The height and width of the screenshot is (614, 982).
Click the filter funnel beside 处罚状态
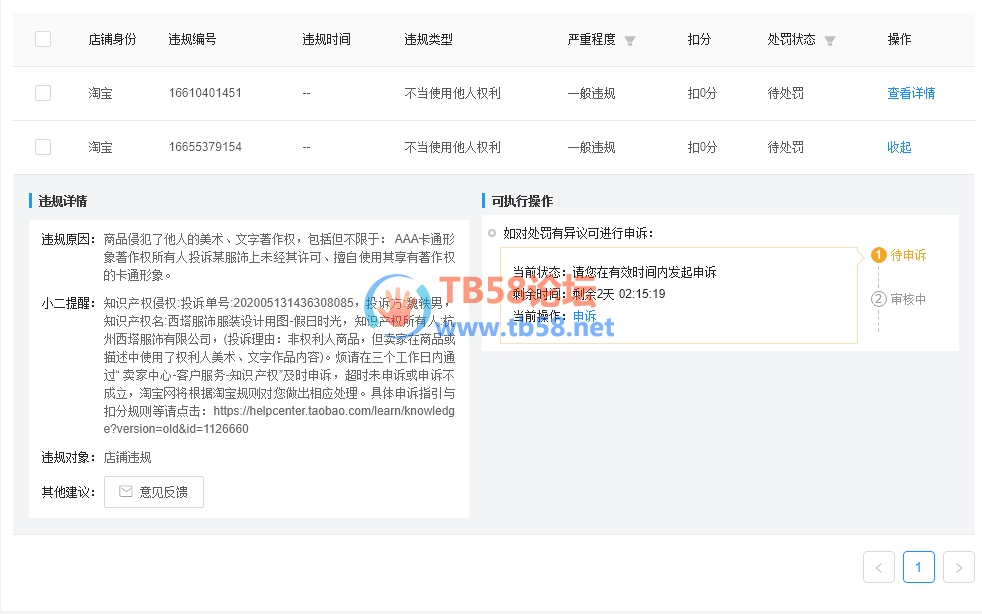coord(830,41)
